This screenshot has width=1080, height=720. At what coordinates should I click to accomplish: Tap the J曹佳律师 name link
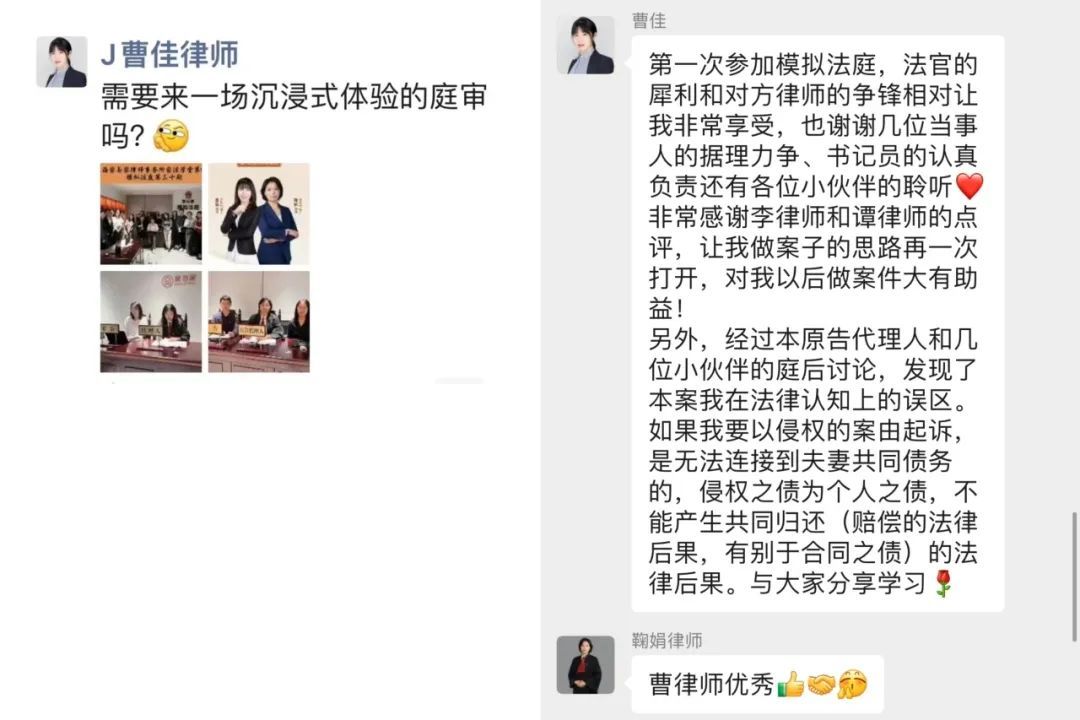[x=169, y=54]
